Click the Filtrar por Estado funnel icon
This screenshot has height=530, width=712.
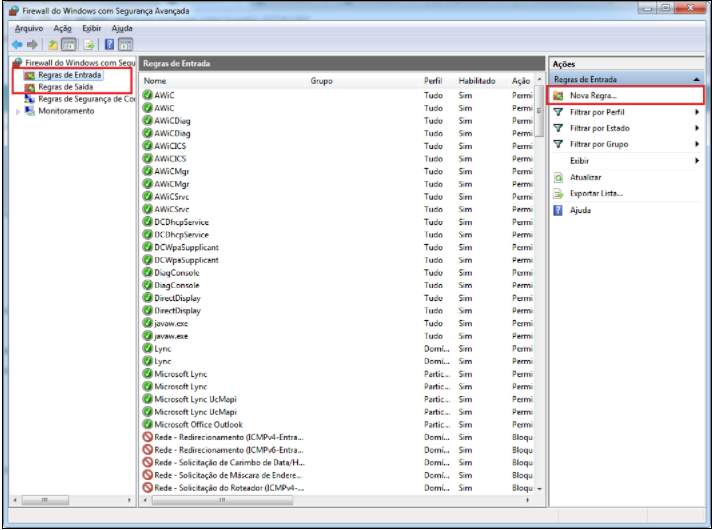(558, 128)
